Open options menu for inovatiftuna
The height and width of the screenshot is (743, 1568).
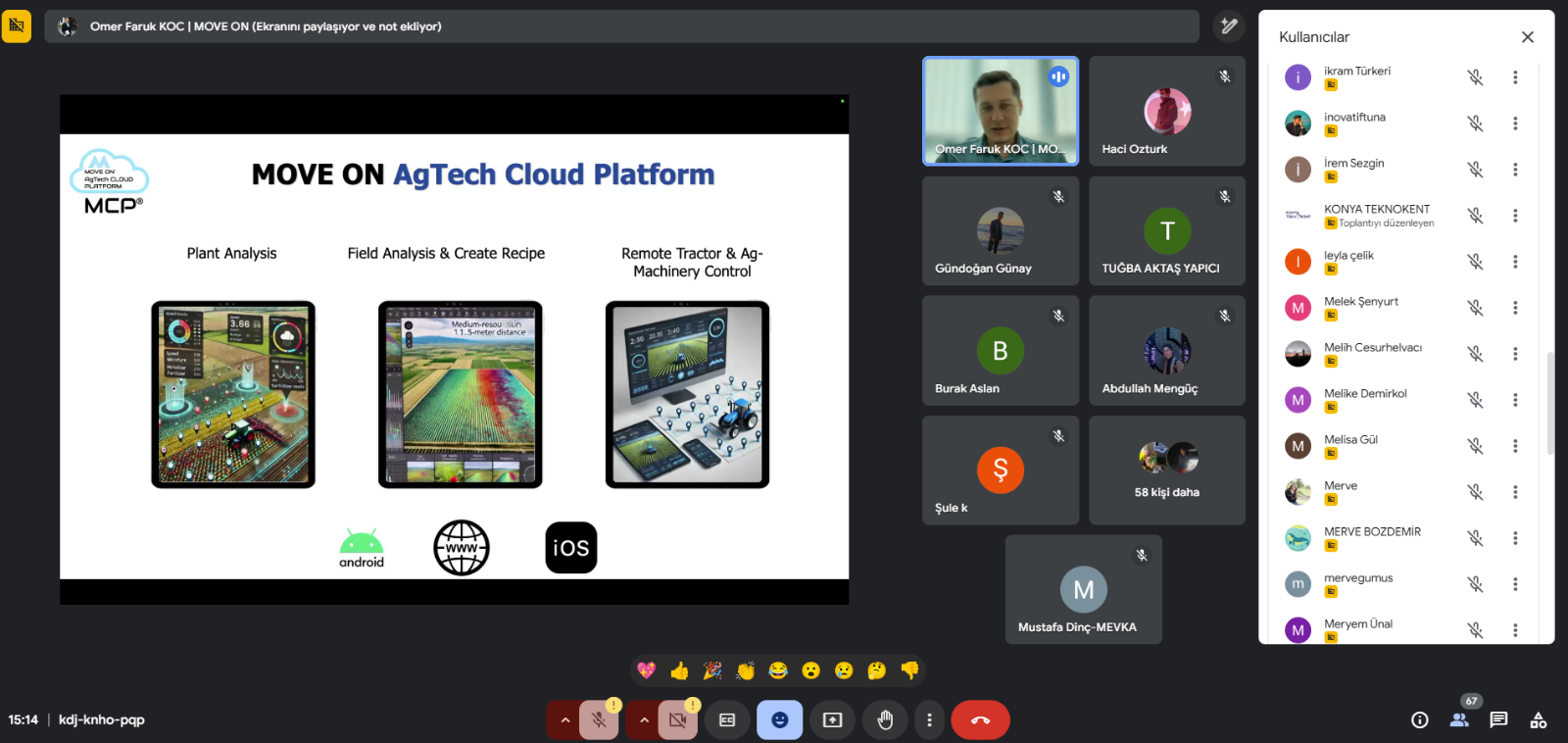pyautogui.click(x=1515, y=124)
